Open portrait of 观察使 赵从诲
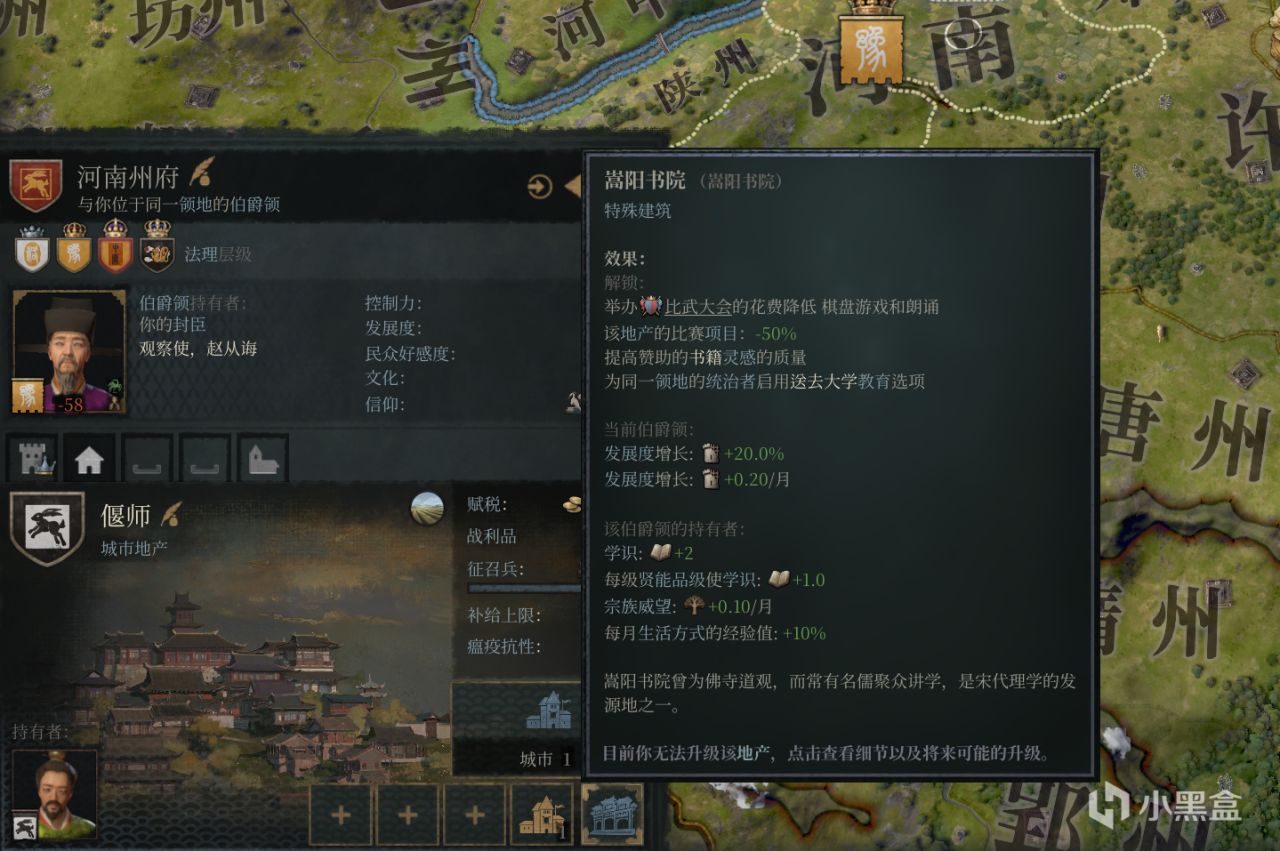The height and width of the screenshot is (851, 1280). [x=70, y=352]
